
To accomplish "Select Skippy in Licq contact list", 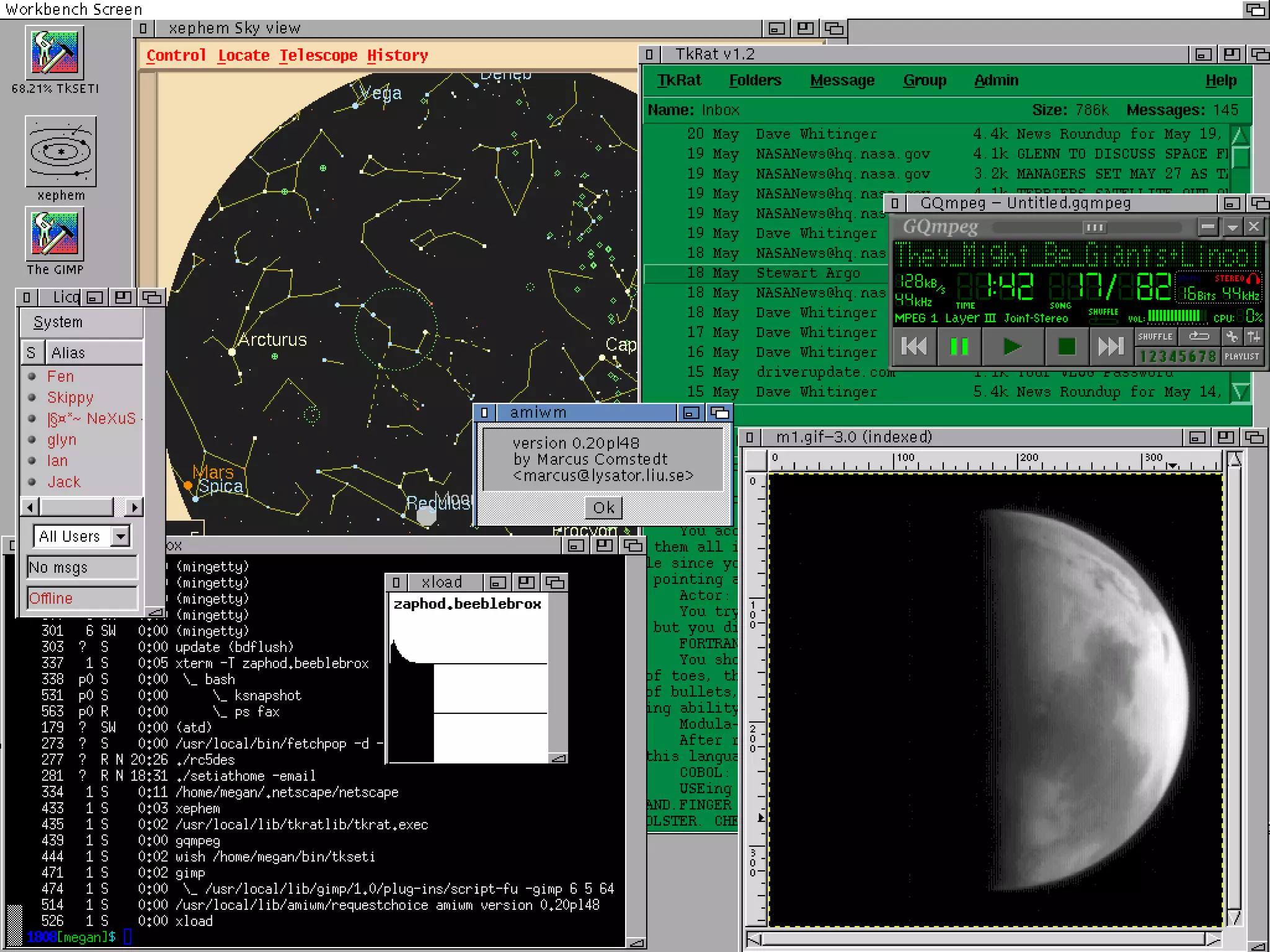I will tap(70, 398).
